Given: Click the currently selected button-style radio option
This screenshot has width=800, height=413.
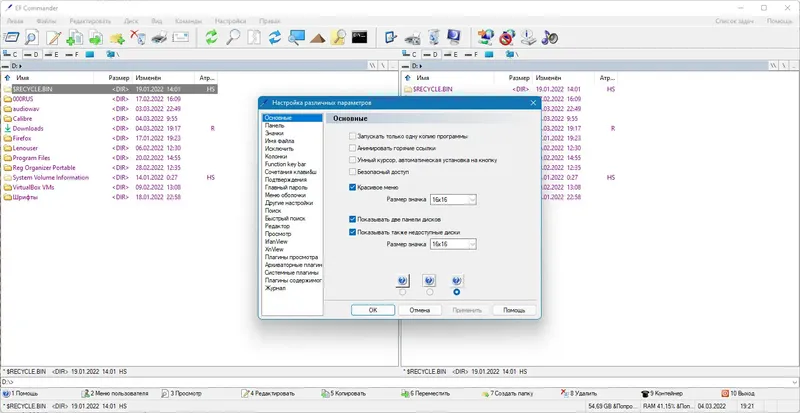Looking at the screenshot, I should 457,292.
